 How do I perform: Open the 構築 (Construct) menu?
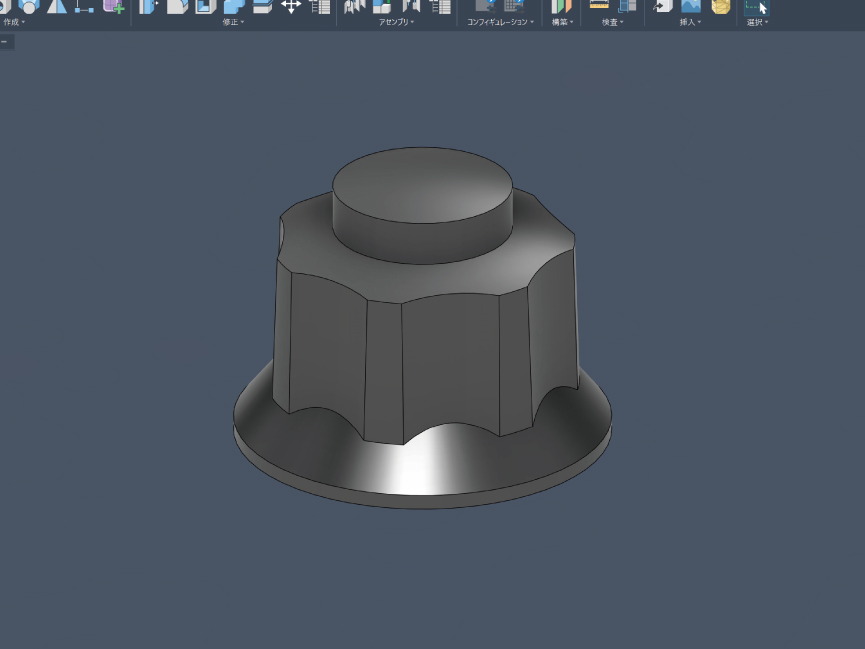[563, 22]
